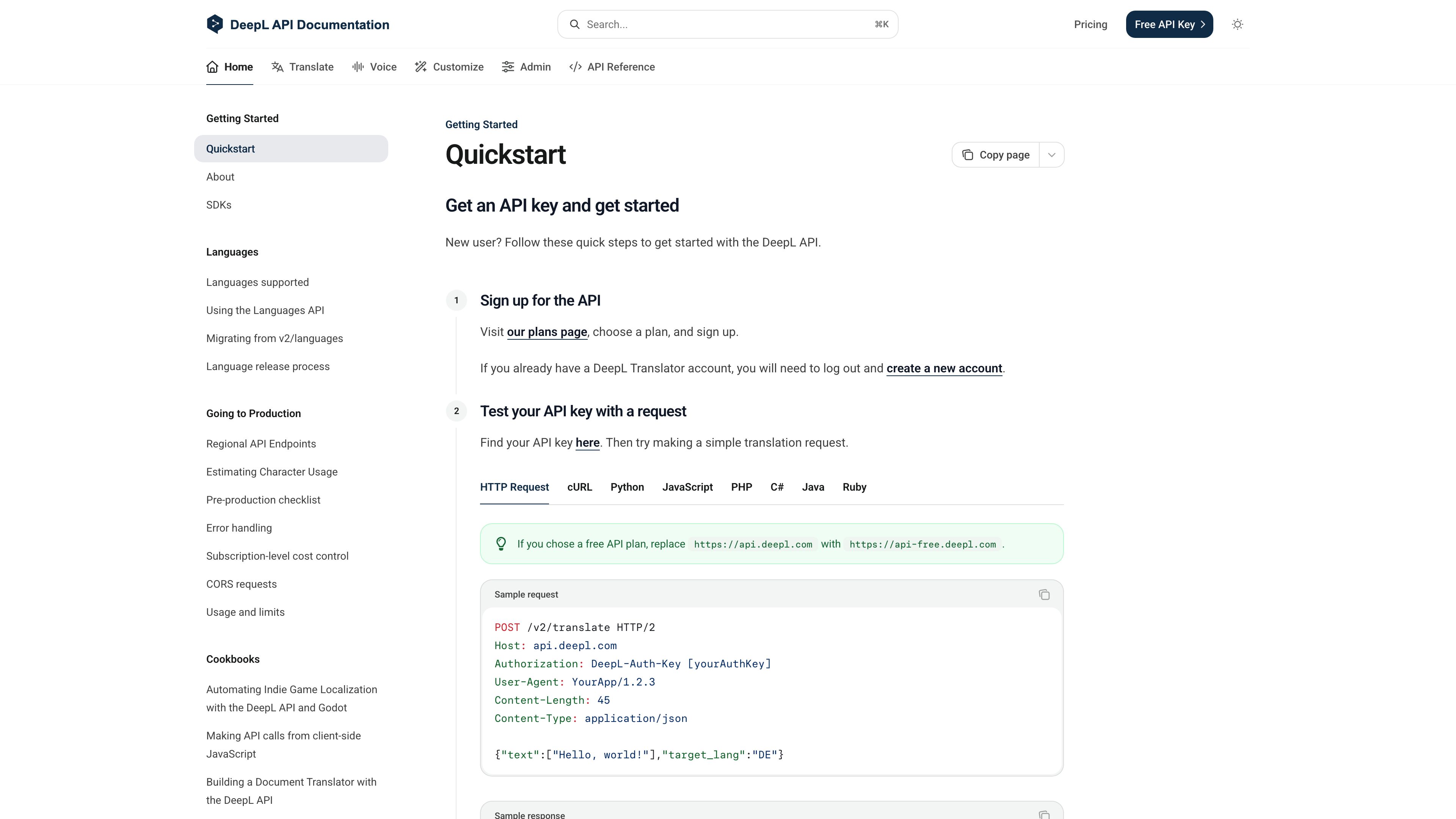This screenshot has height=819, width=1456.
Task: Open Estimating Character Usage page
Action: pos(271,472)
